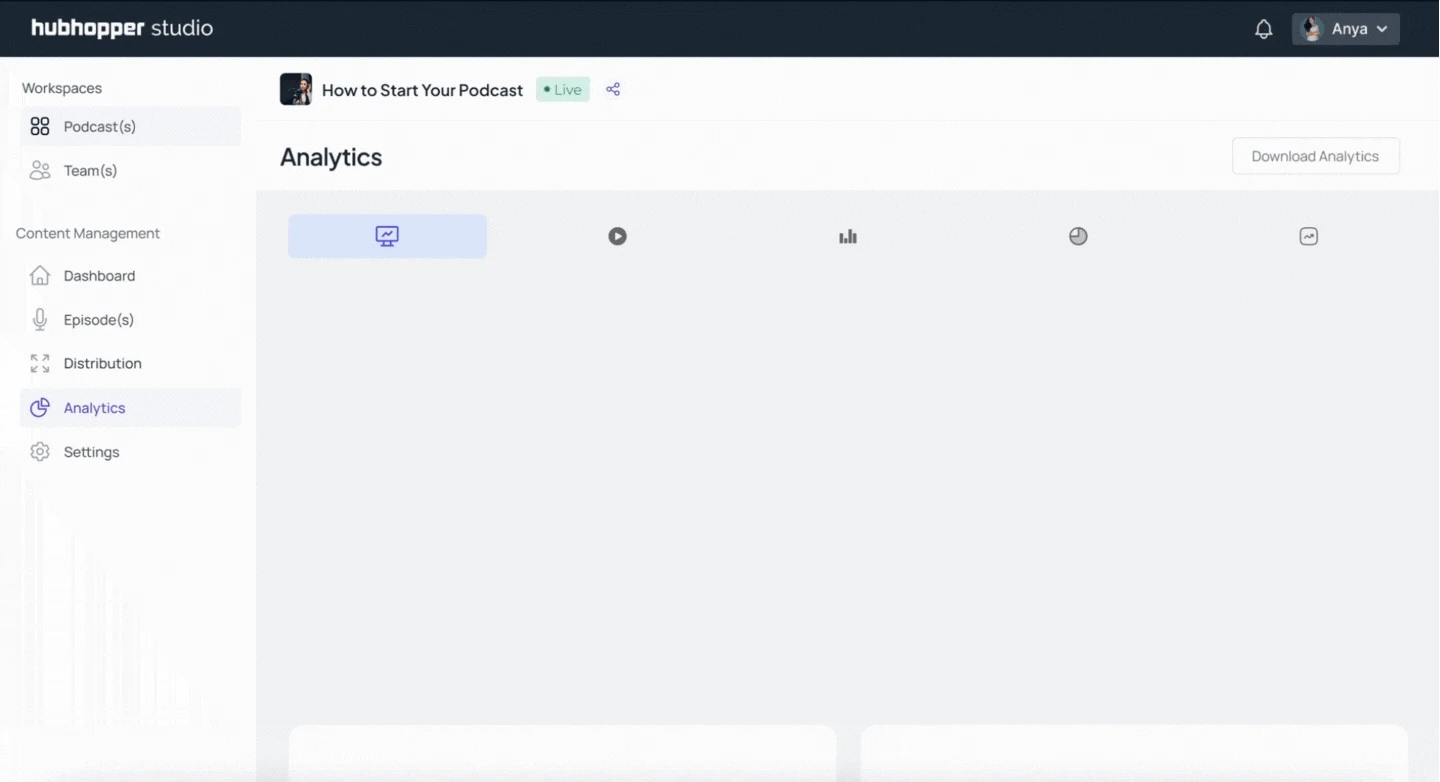The width and height of the screenshot is (1440, 782).
Task: Click the Podcast(s) grid icon
Action: click(40, 126)
